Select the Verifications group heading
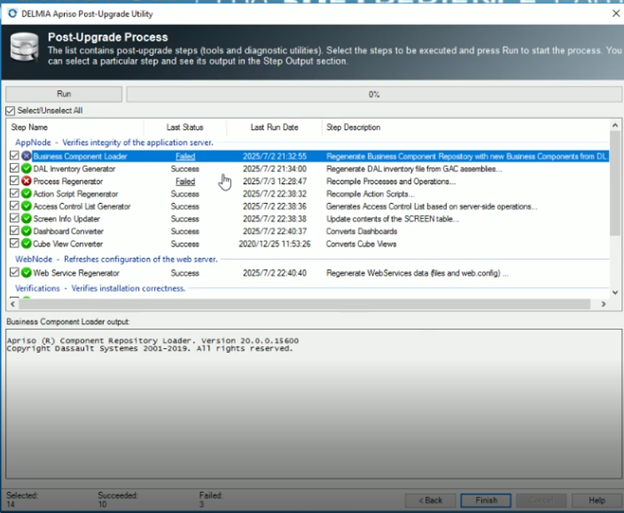Viewport: 624px width, 513px height. coord(100,288)
